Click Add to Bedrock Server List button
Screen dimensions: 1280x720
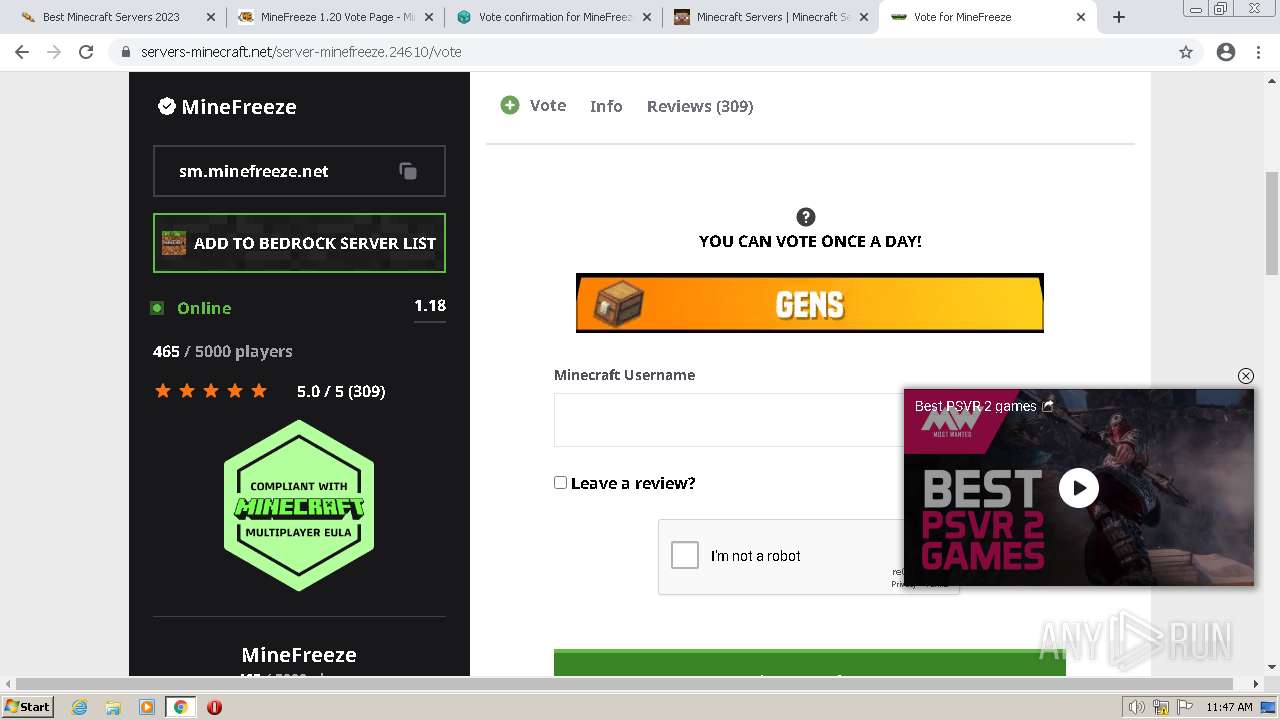[299, 243]
